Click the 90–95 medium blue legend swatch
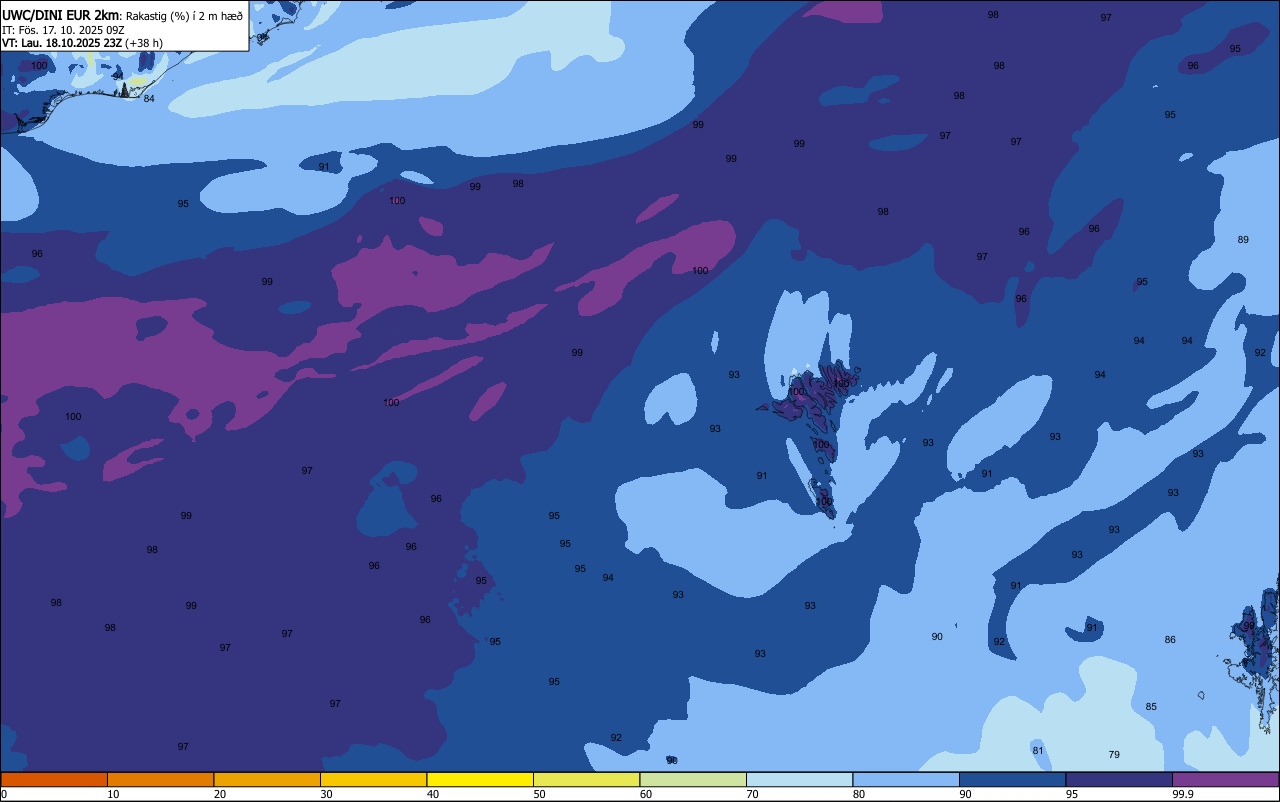Viewport: 1280px width, 802px height. pos(1012,779)
